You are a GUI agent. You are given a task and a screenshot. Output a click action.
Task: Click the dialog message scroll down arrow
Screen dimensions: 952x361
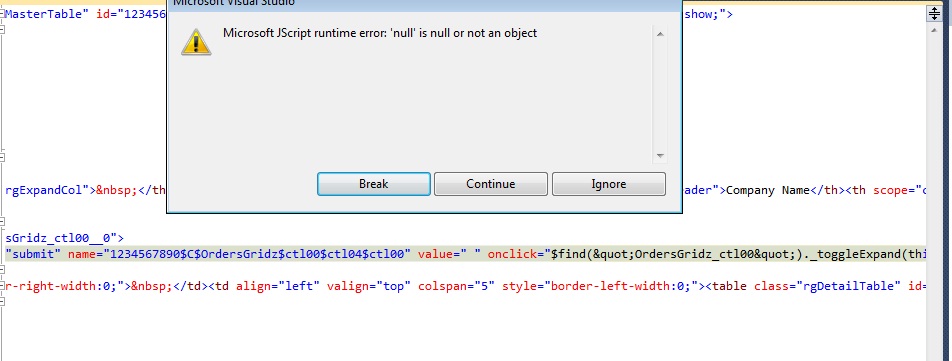coord(660,156)
